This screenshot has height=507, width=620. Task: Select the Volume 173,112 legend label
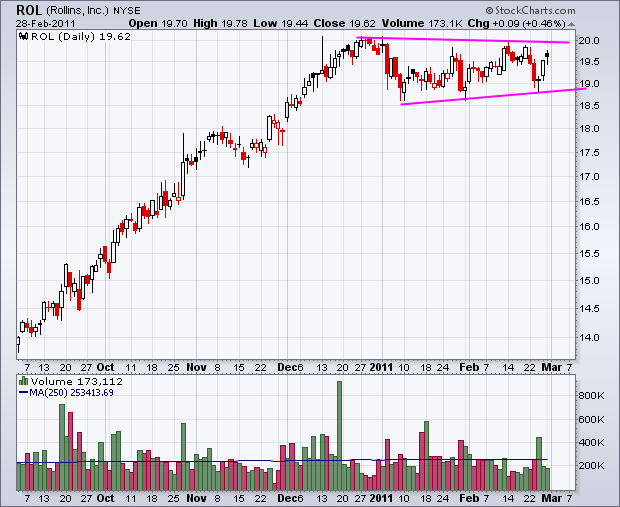77,382
